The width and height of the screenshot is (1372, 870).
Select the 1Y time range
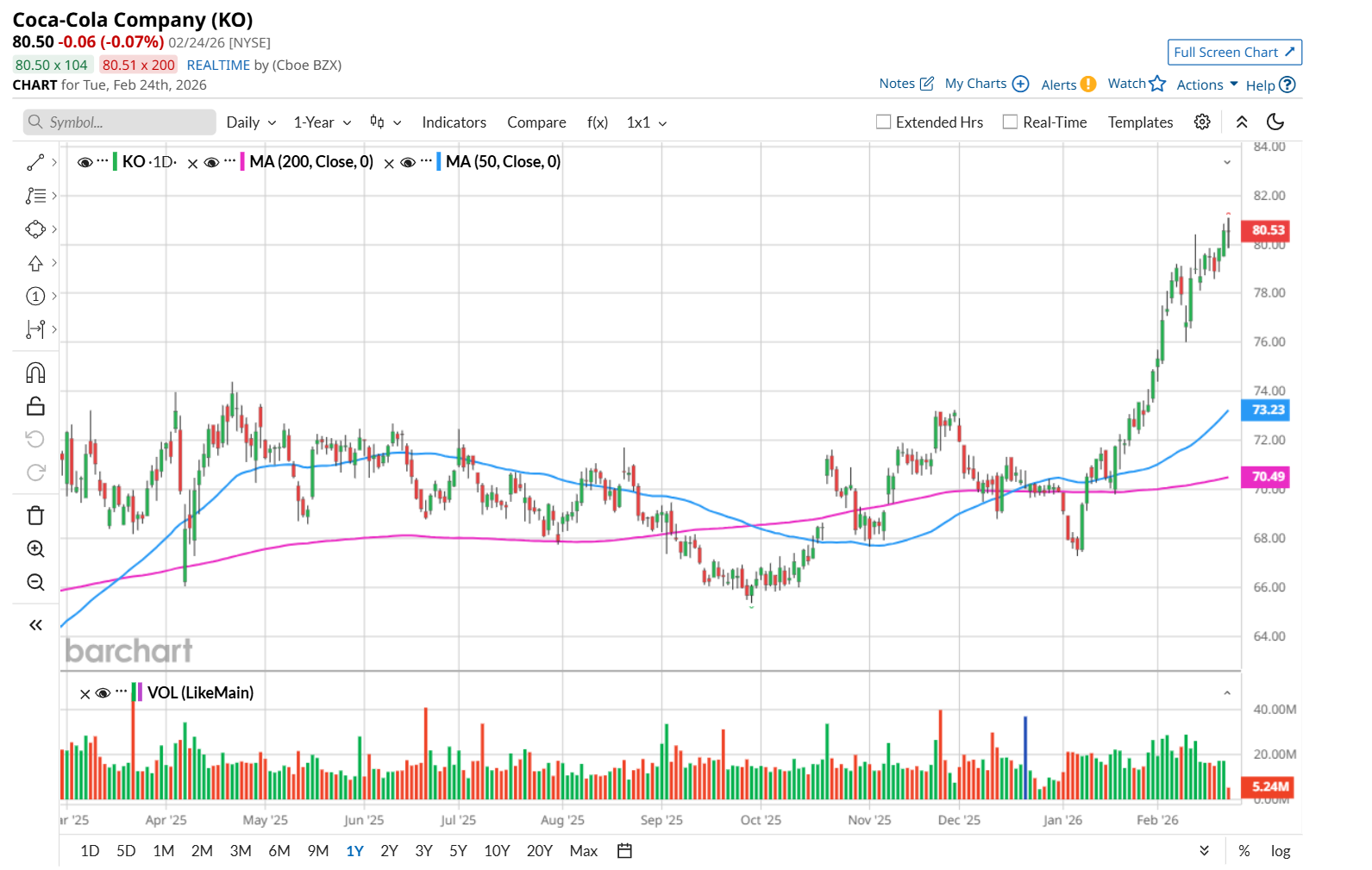(x=354, y=851)
